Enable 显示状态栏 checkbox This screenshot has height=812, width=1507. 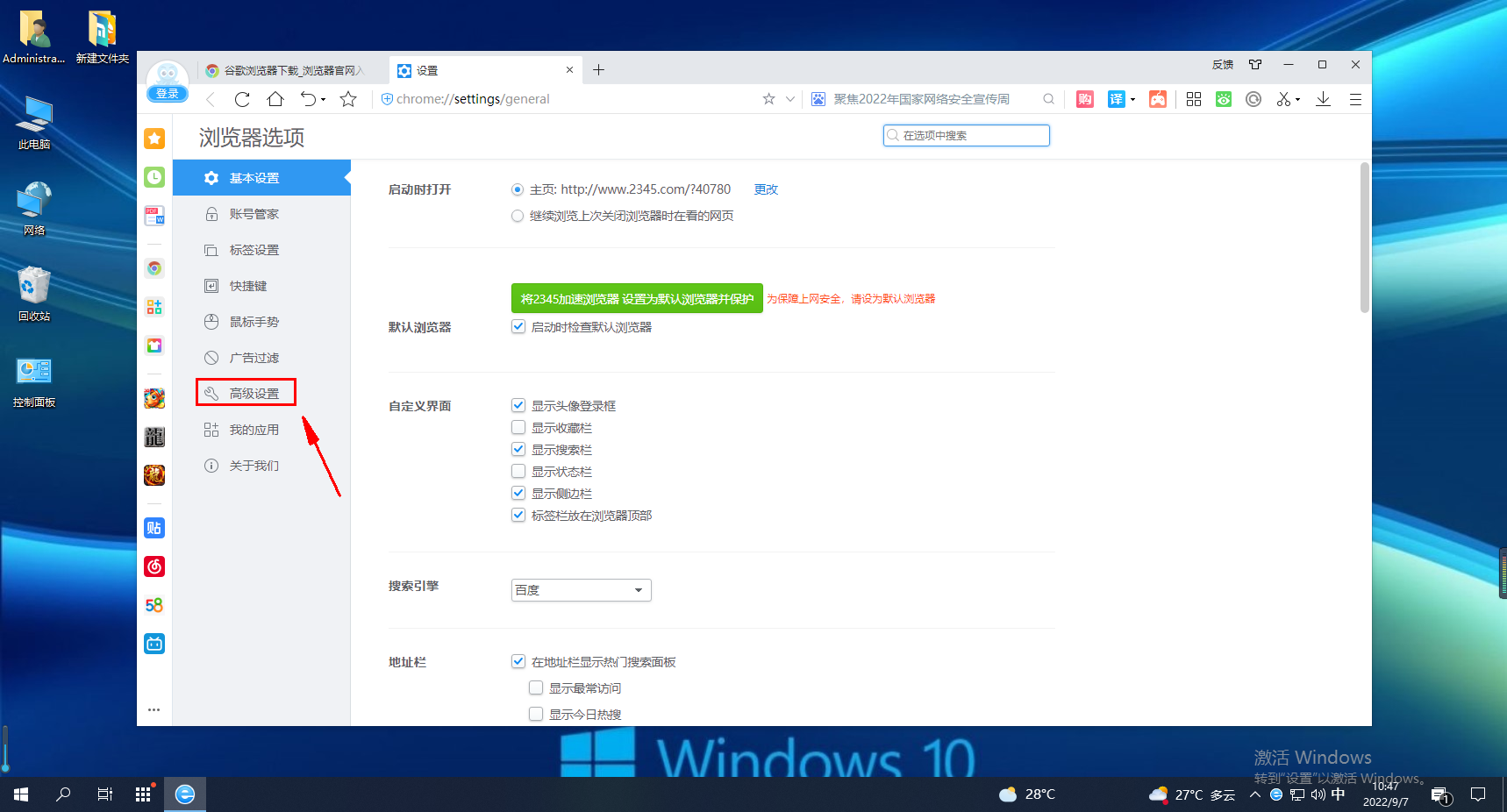[518, 471]
